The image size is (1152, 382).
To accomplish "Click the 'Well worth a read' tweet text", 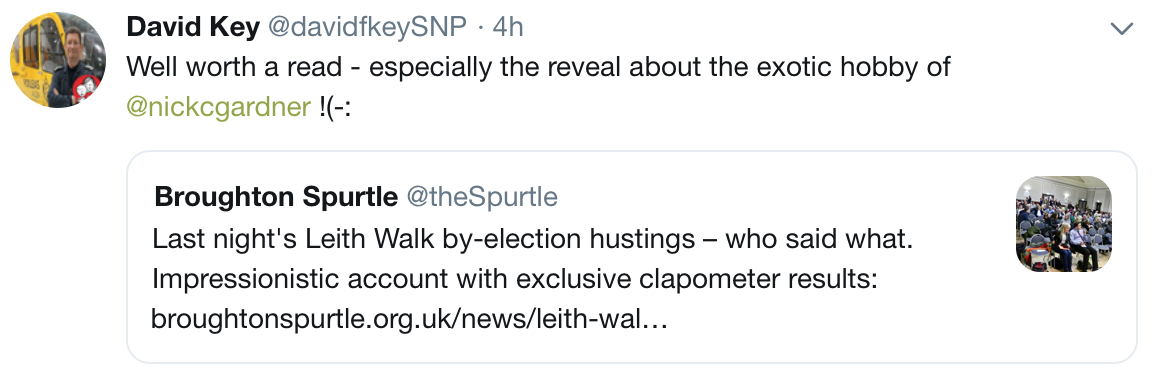I will pyautogui.click(x=539, y=67).
